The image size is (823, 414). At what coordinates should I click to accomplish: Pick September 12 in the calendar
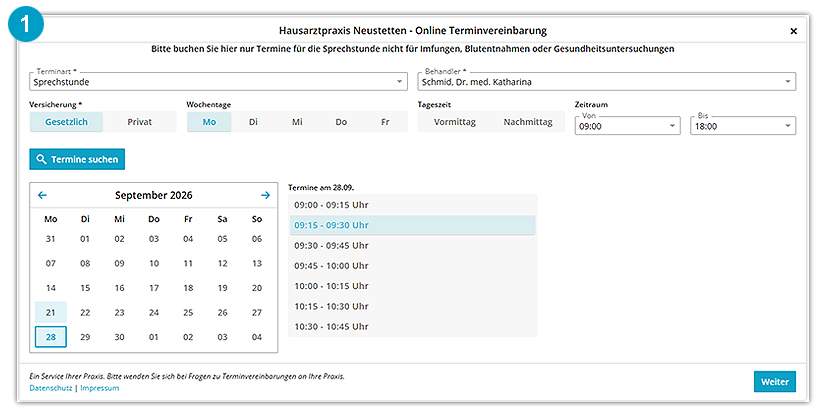(223, 263)
